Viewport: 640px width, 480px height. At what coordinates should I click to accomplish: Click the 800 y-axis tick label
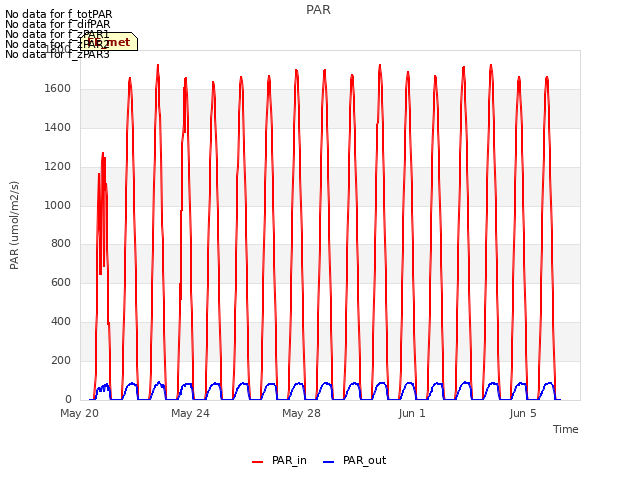61,244
